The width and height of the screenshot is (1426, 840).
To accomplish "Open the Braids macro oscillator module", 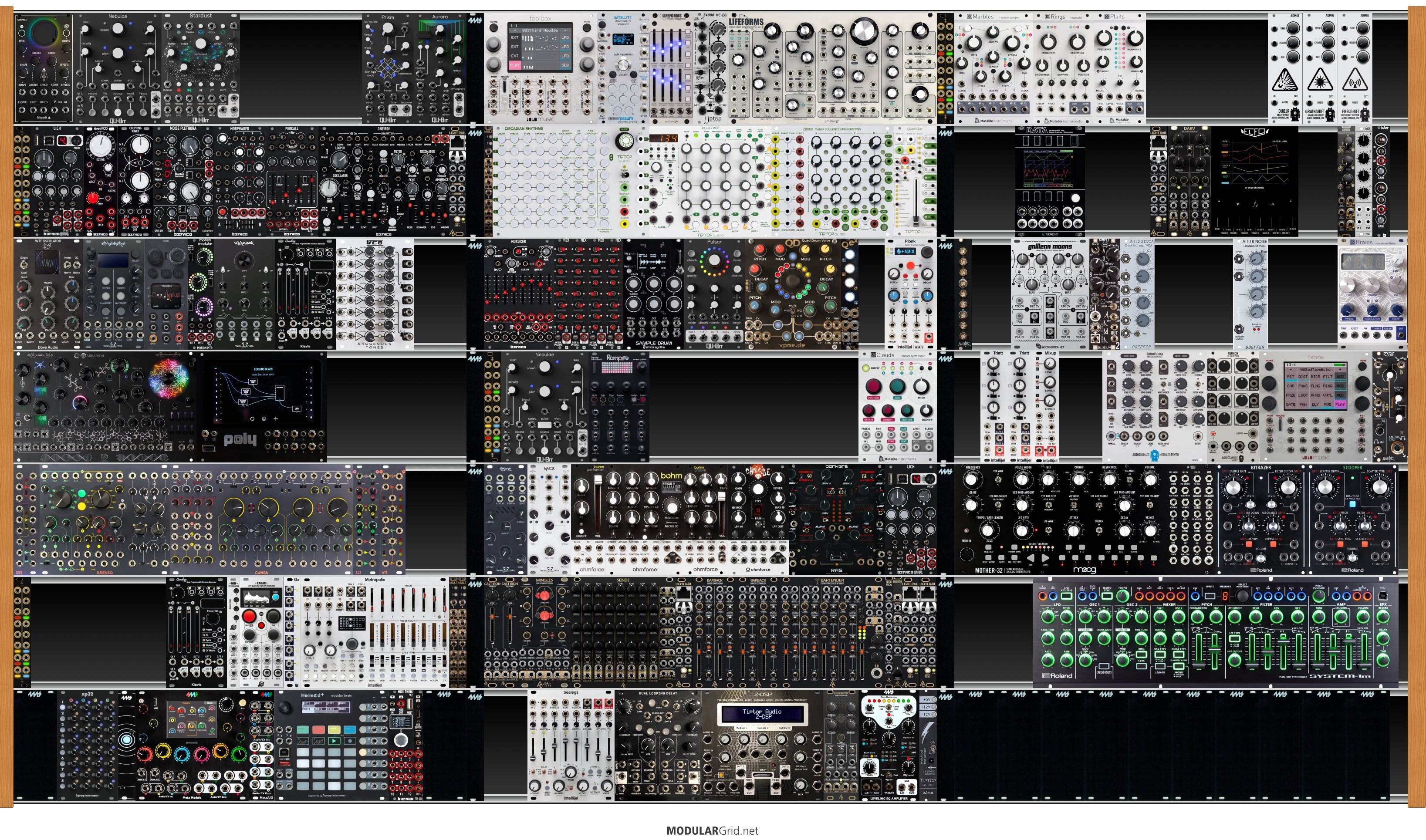I will coord(1372,294).
